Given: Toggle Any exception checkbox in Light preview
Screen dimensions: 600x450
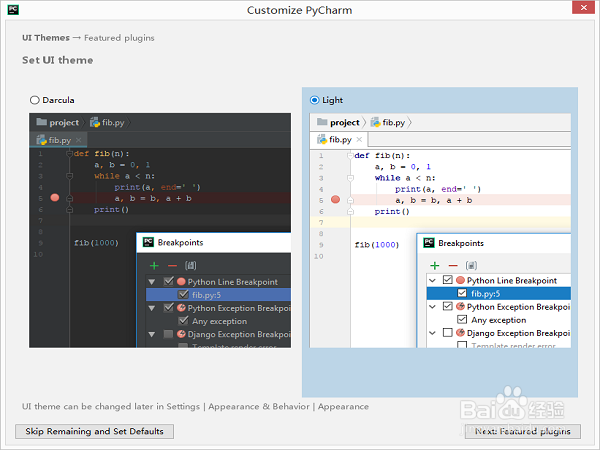Looking at the screenshot, I should click(x=462, y=319).
